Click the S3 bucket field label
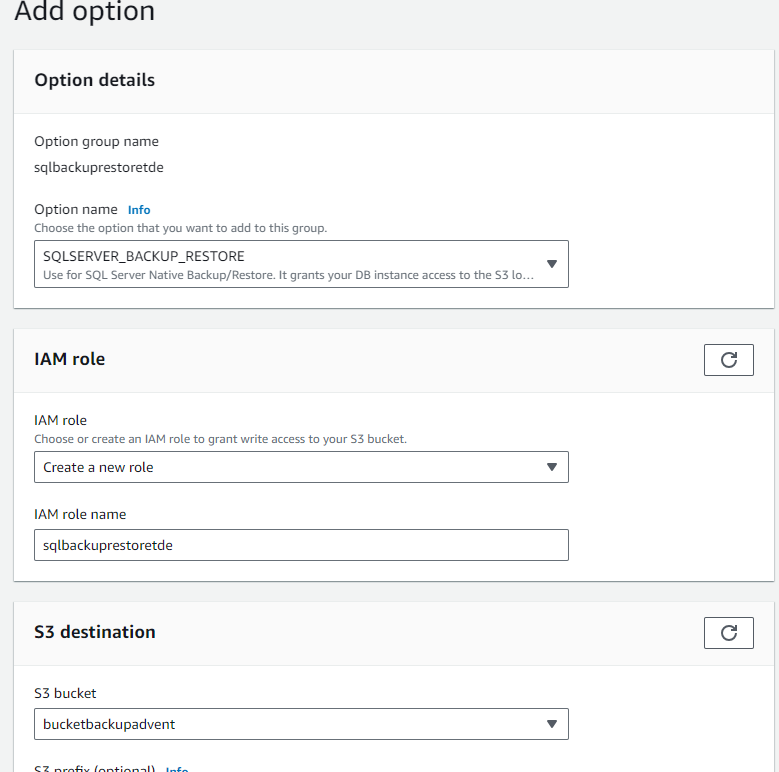The image size is (779, 772). 65,693
